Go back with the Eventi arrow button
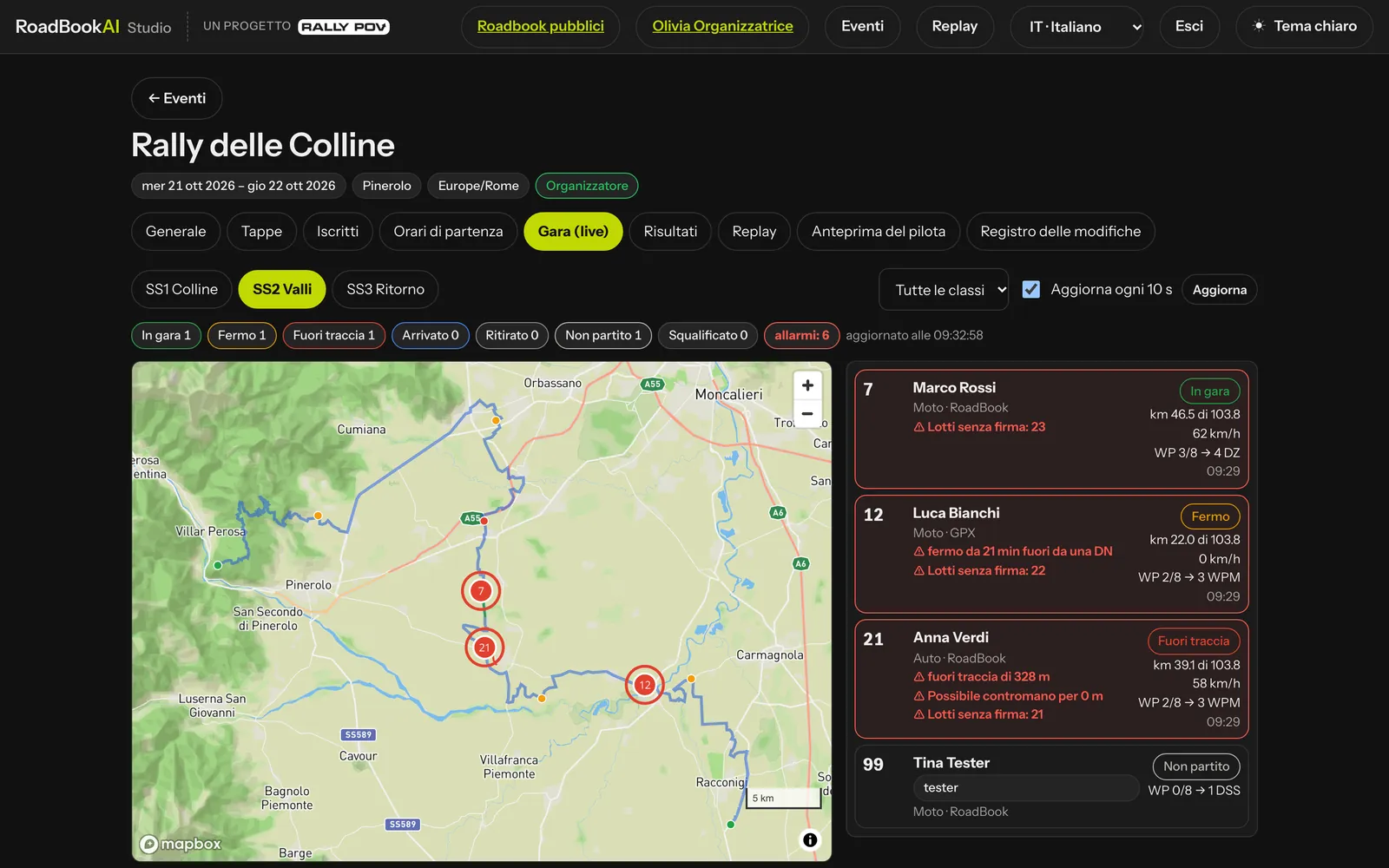Screen dimensions: 1389x868 (177, 98)
